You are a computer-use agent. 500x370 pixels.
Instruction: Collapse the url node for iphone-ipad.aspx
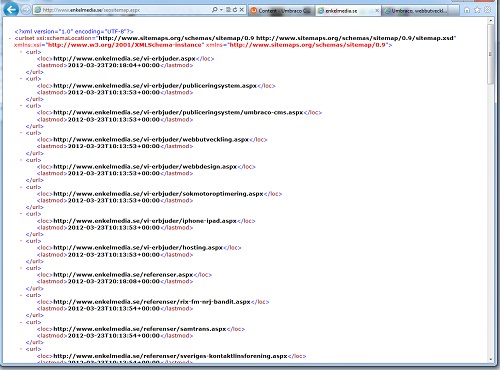point(21,214)
